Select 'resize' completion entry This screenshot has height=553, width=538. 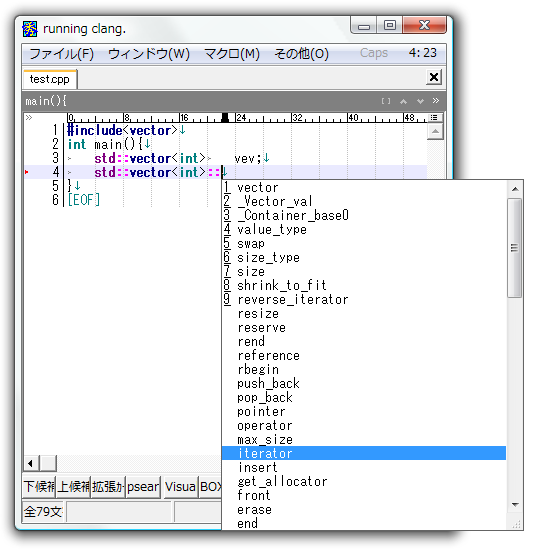(364, 314)
